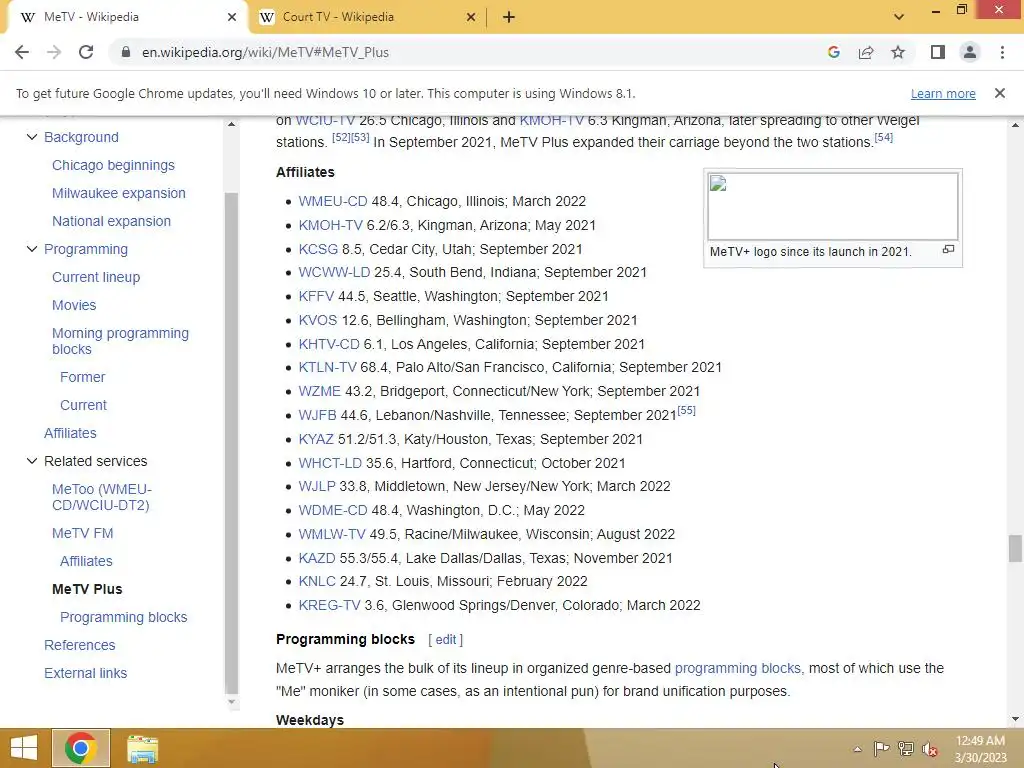Open Chrome's three-dot menu
Image resolution: width=1024 pixels, height=768 pixels.
pos(1002,52)
